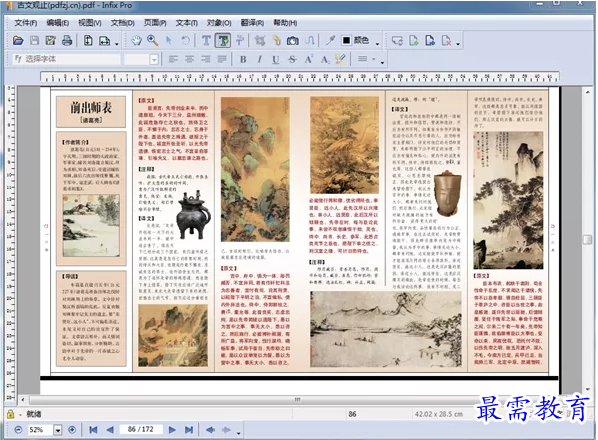The height and width of the screenshot is (440, 598).
Task: Select the Crop tool icon
Action: tap(260, 40)
